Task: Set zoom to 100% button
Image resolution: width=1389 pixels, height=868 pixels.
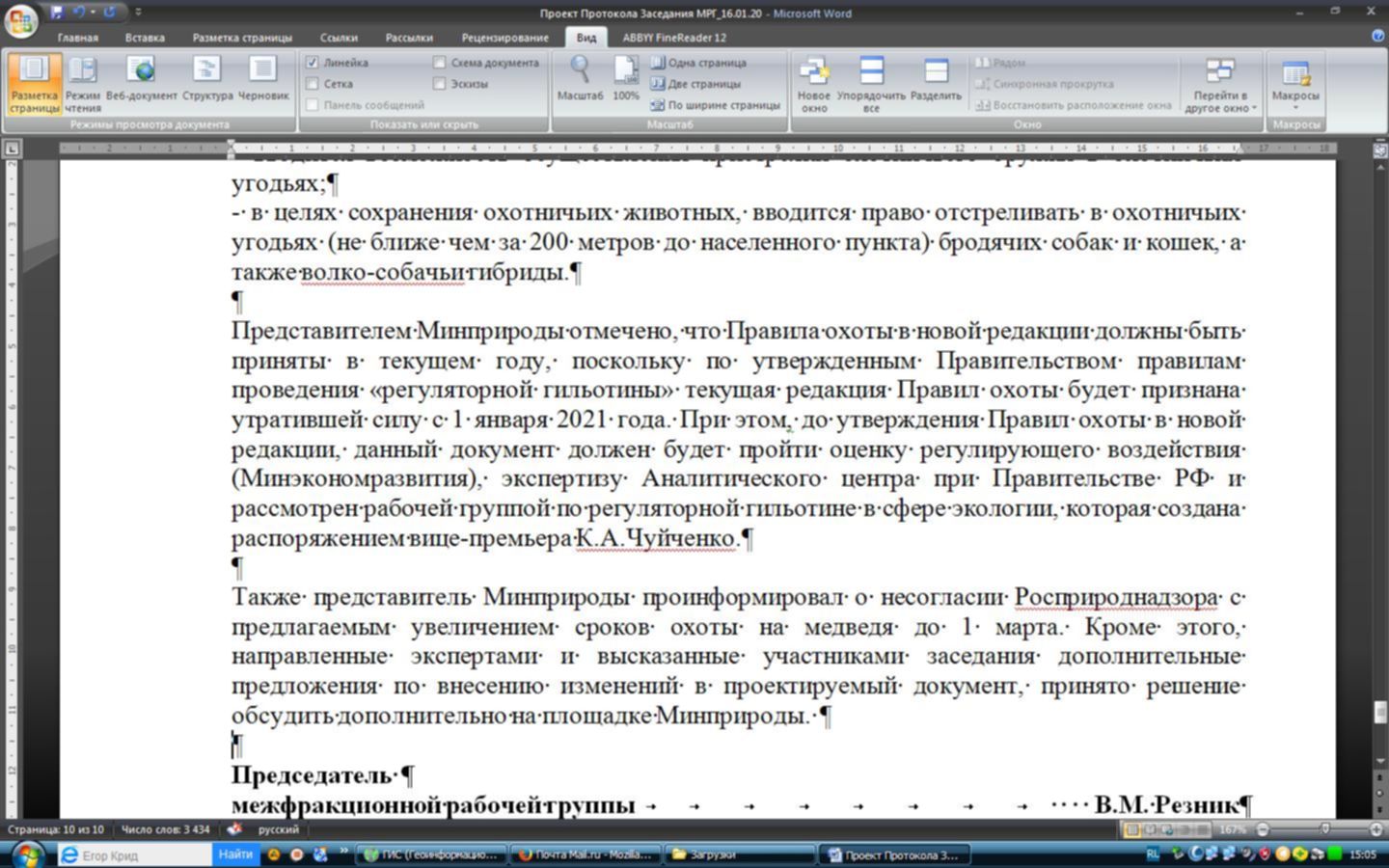Action: pyautogui.click(x=626, y=79)
